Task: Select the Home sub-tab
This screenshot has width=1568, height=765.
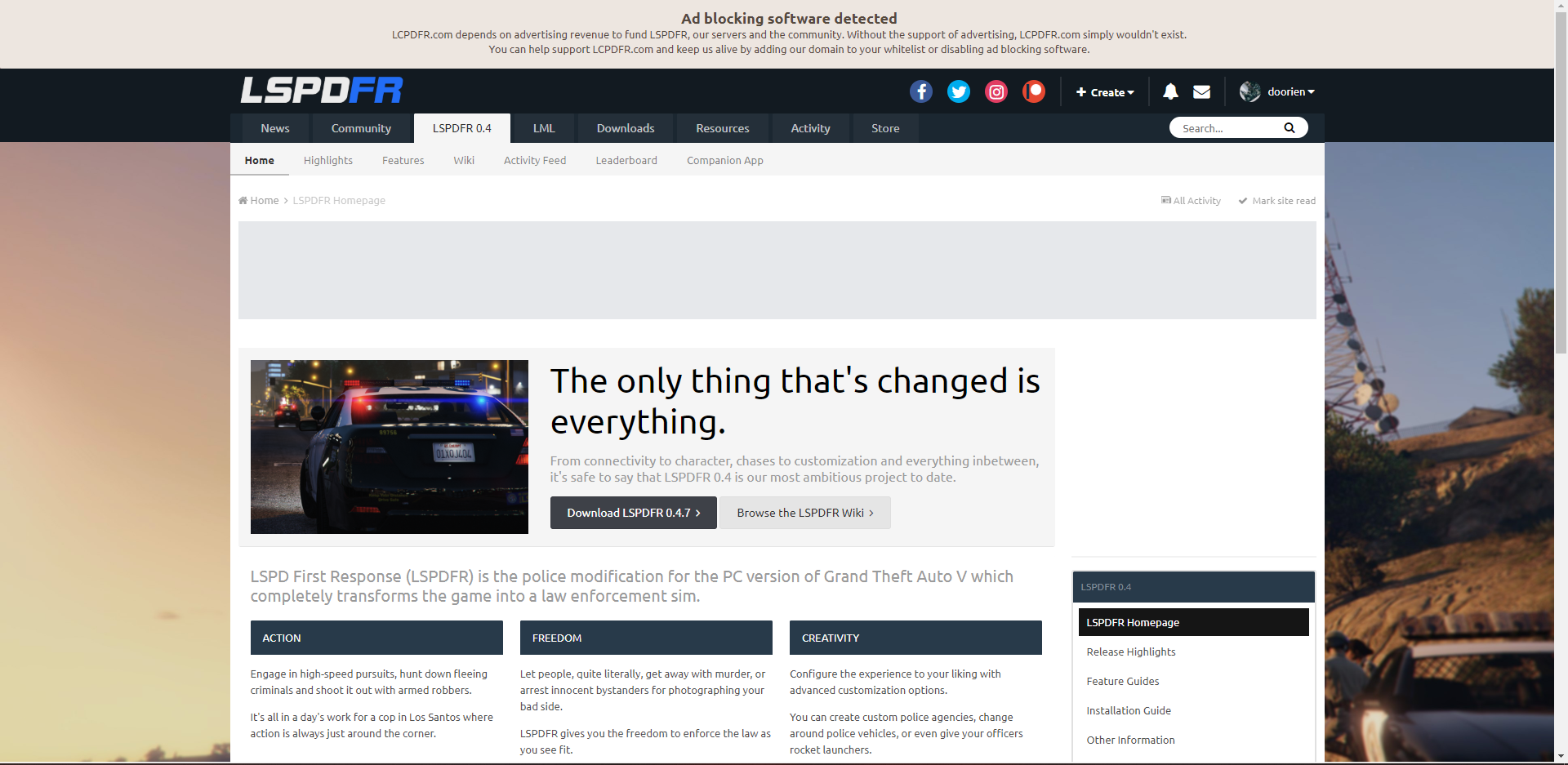Action: [260, 160]
